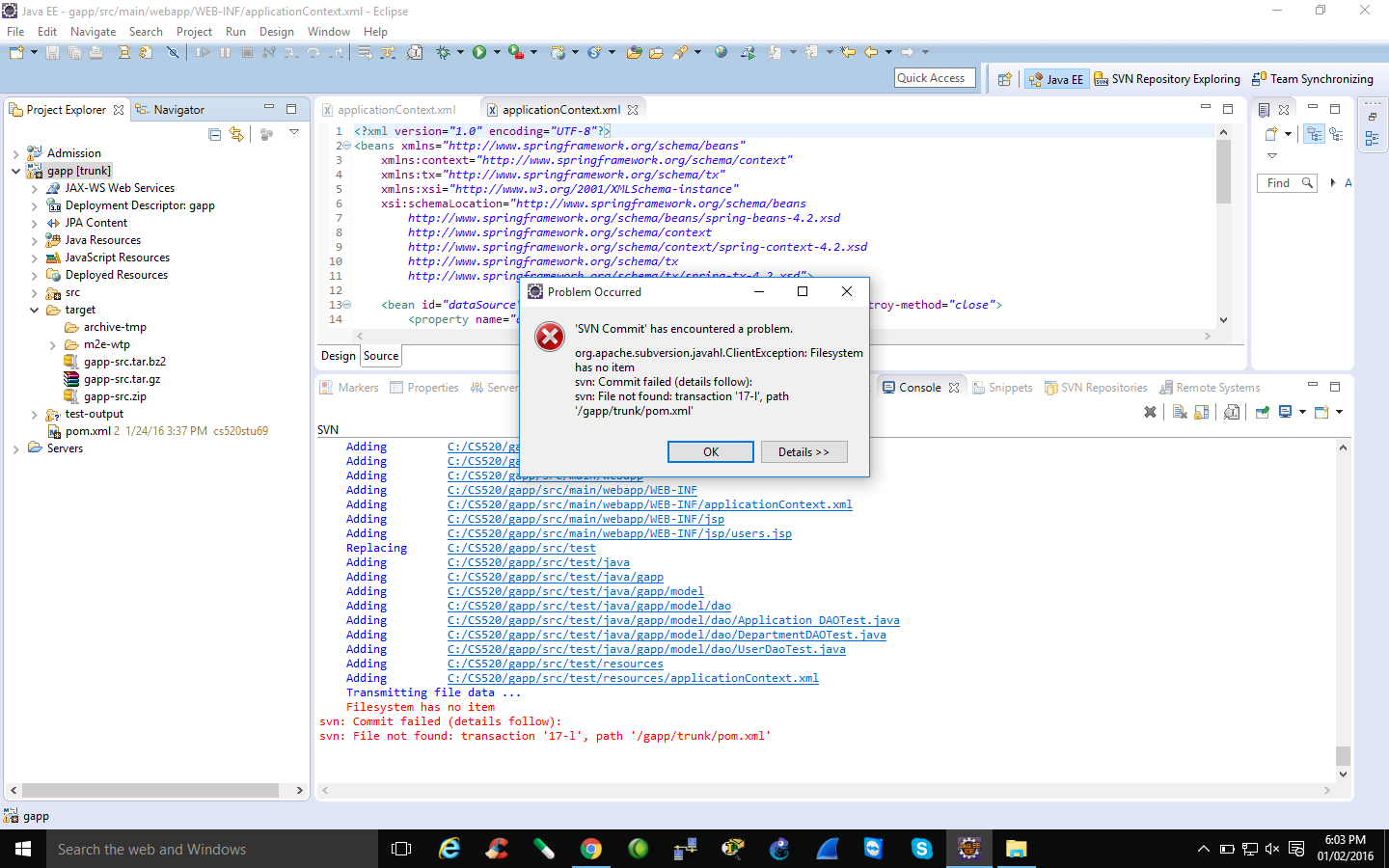Collapse all items in Project Explorer
Viewport: 1389px width, 868px height.
[215, 134]
